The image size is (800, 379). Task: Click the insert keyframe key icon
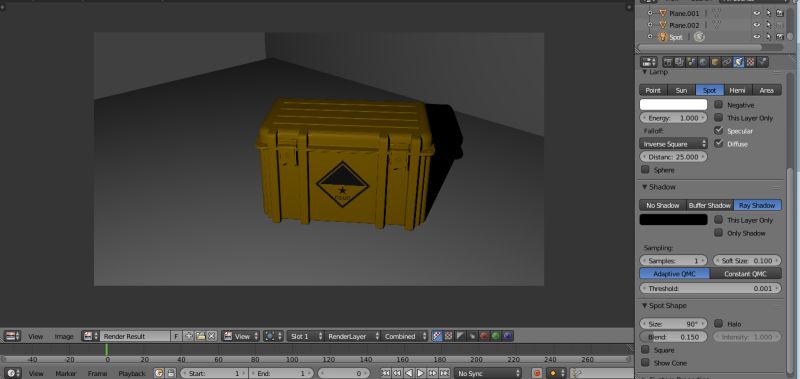[576, 373]
